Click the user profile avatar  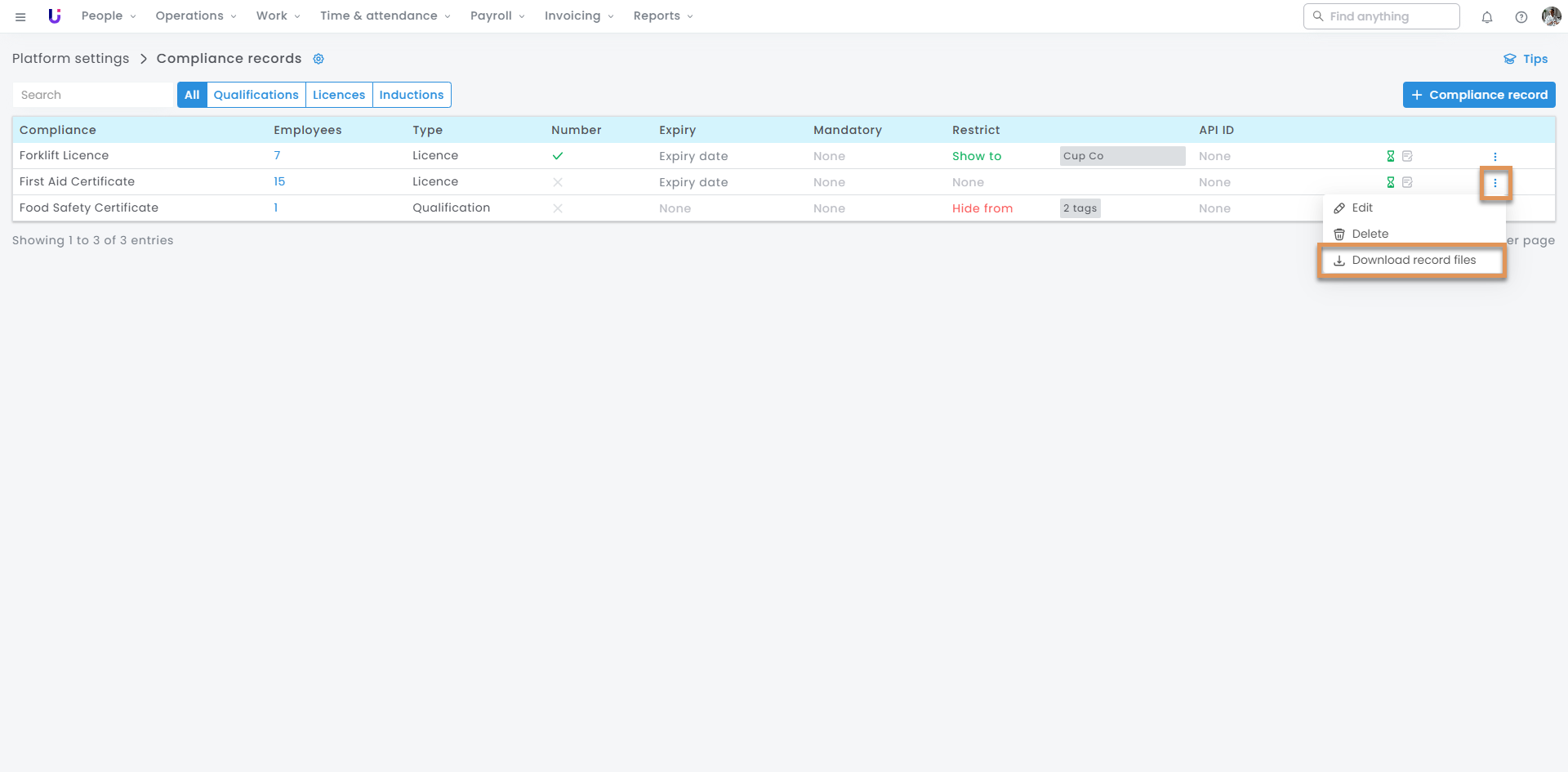(1551, 16)
